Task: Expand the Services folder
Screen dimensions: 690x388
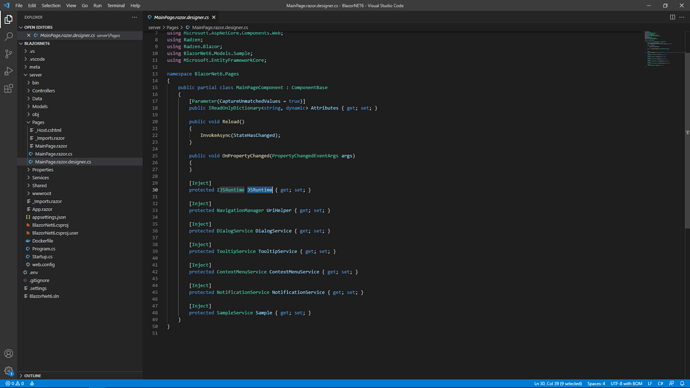Action: tap(29, 178)
